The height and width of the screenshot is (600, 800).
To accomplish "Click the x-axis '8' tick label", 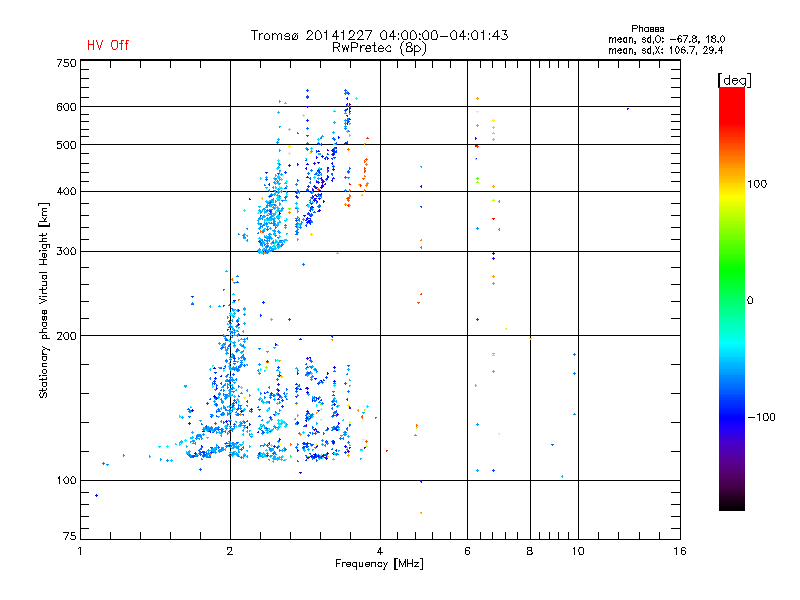I will coord(530,551).
